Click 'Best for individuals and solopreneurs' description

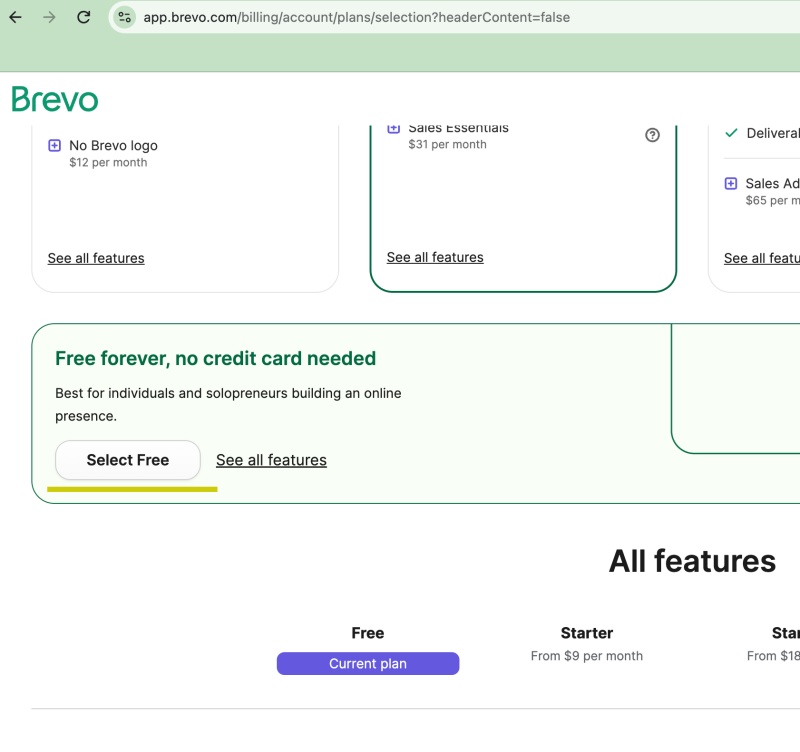coord(228,405)
